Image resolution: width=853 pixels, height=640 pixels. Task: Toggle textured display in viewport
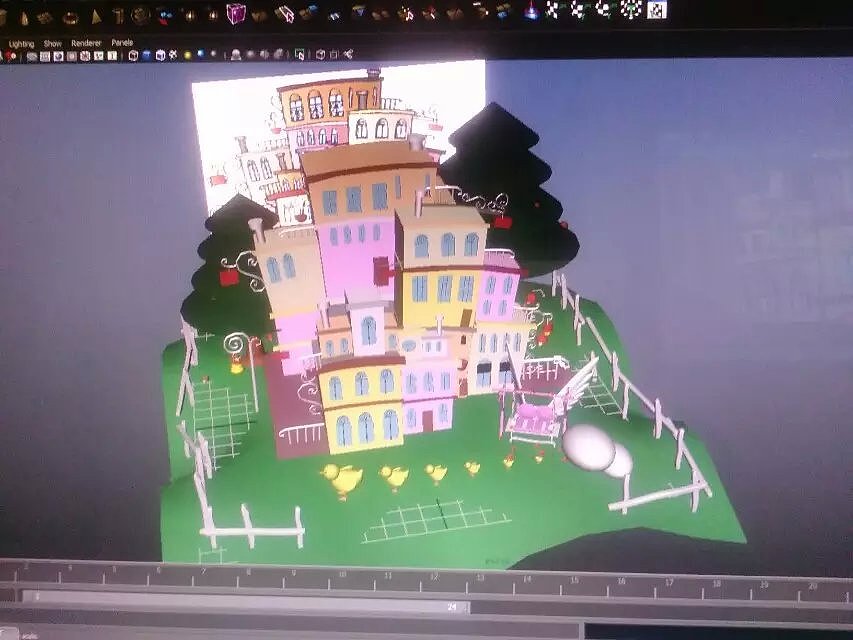point(173,54)
